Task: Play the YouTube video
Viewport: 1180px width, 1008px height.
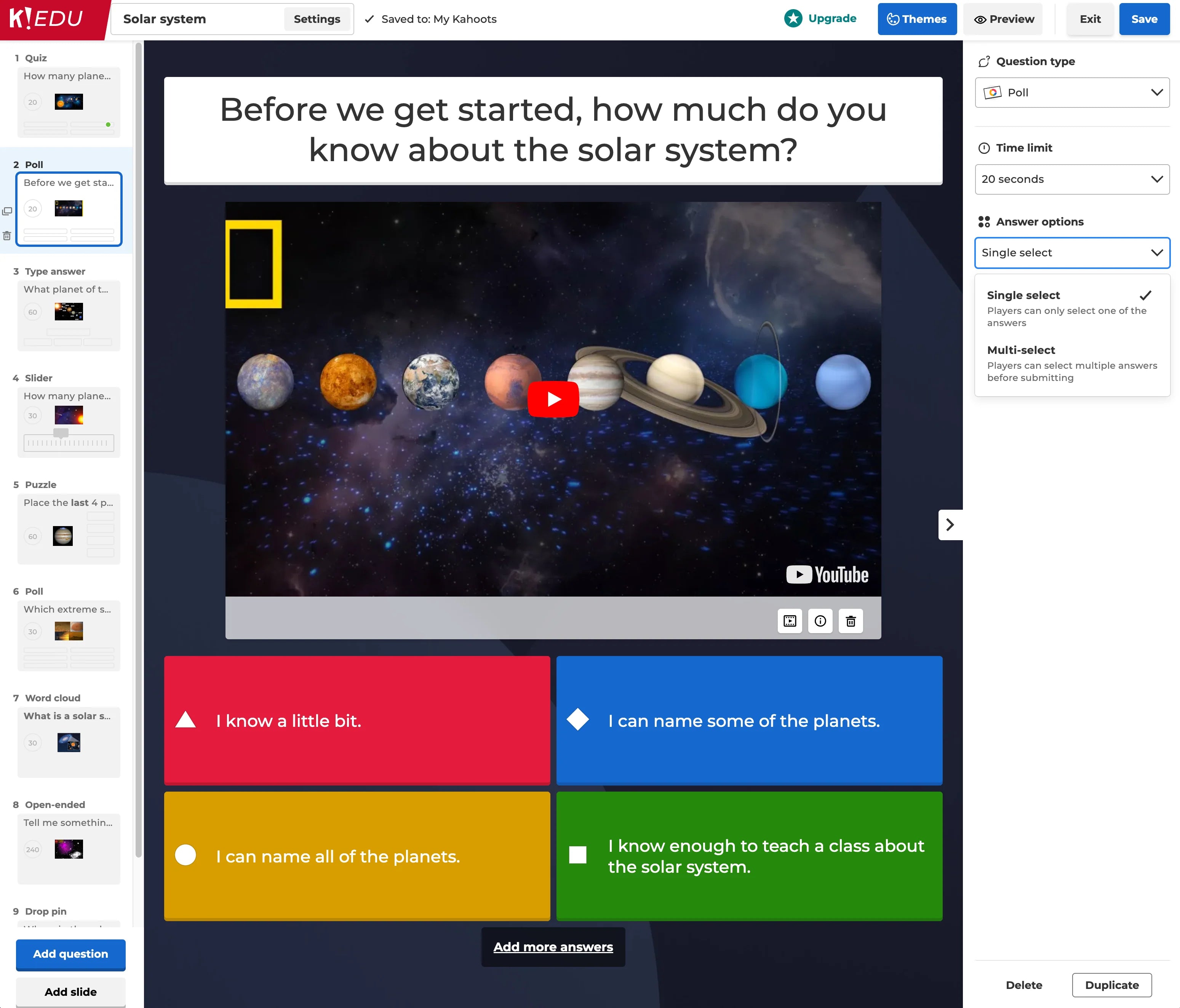Action: [553, 398]
